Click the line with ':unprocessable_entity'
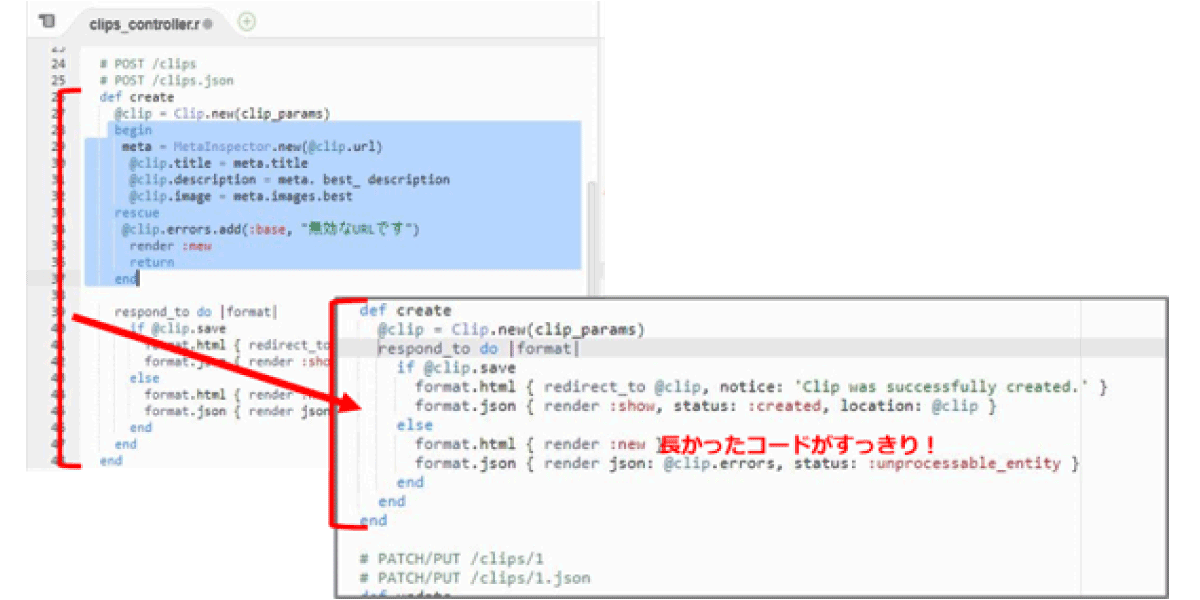 (x=748, y=463)
